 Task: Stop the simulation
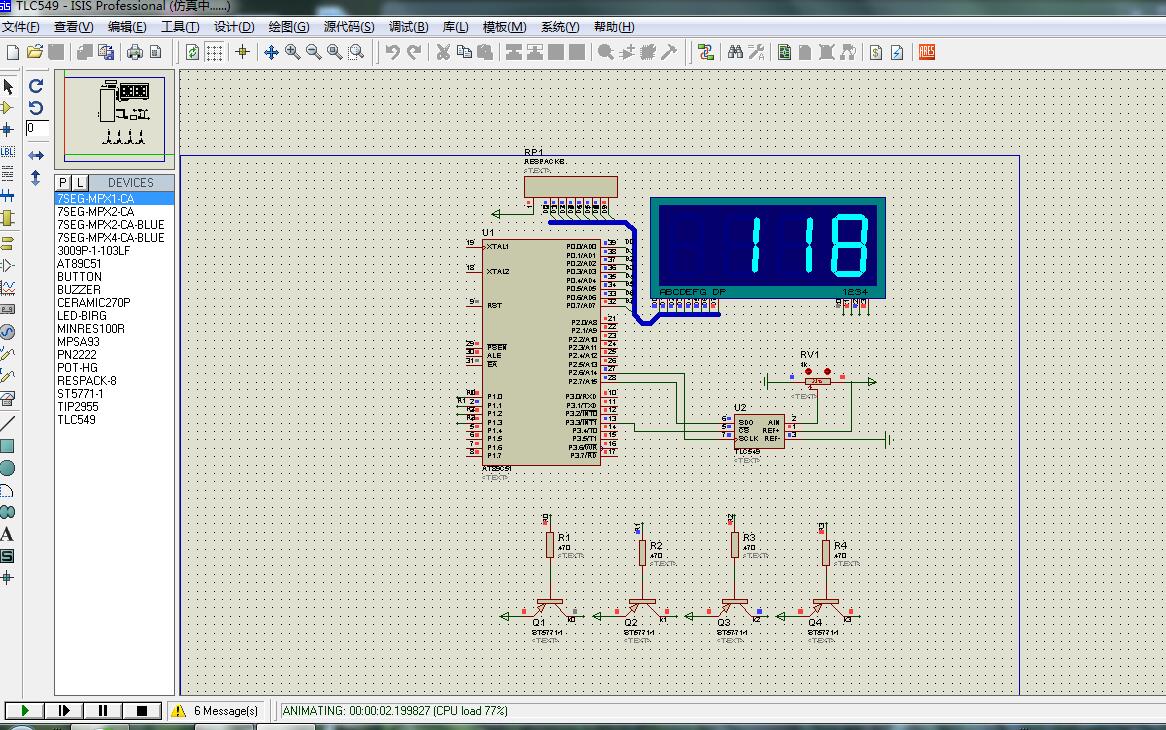coord(141,711)
